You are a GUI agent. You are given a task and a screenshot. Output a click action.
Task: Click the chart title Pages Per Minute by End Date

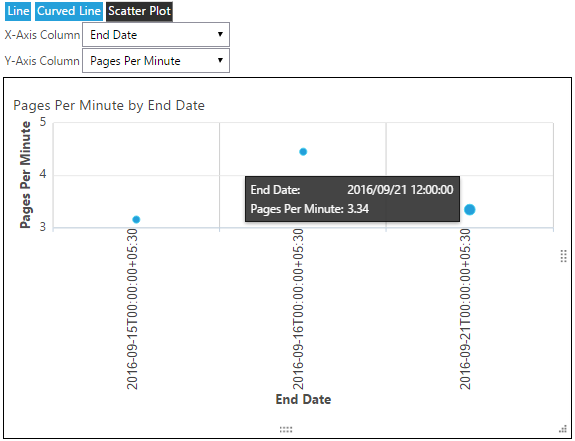[x=109, y=106]
